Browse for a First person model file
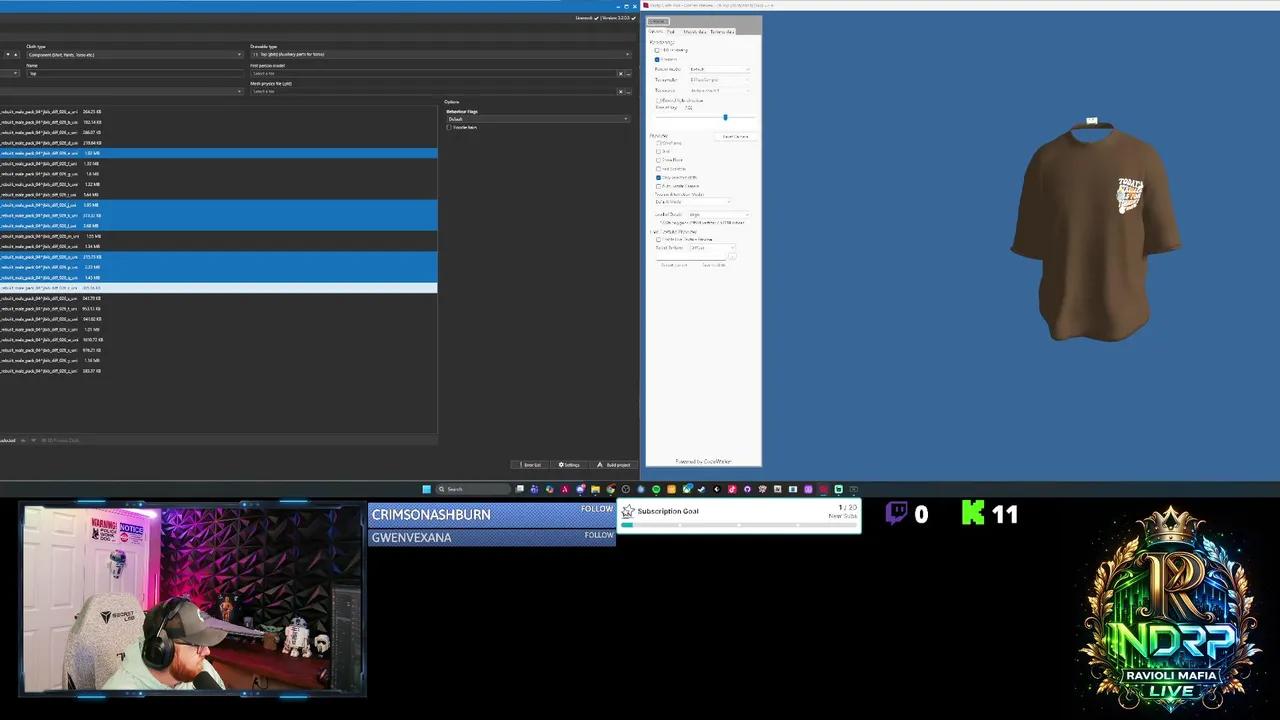Screen dimensions: 1280x720 (x=628, y=73)
